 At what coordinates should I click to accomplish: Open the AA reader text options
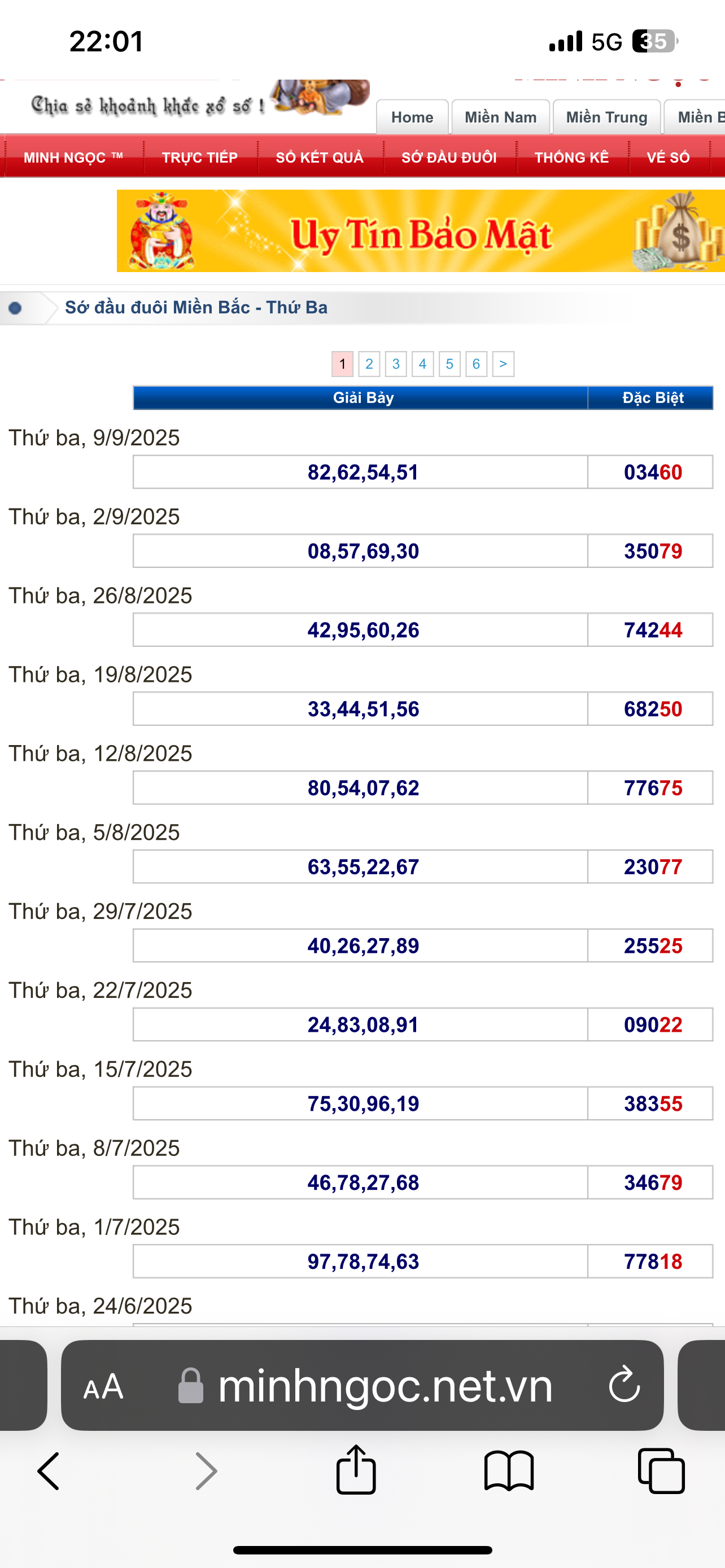103,1387
